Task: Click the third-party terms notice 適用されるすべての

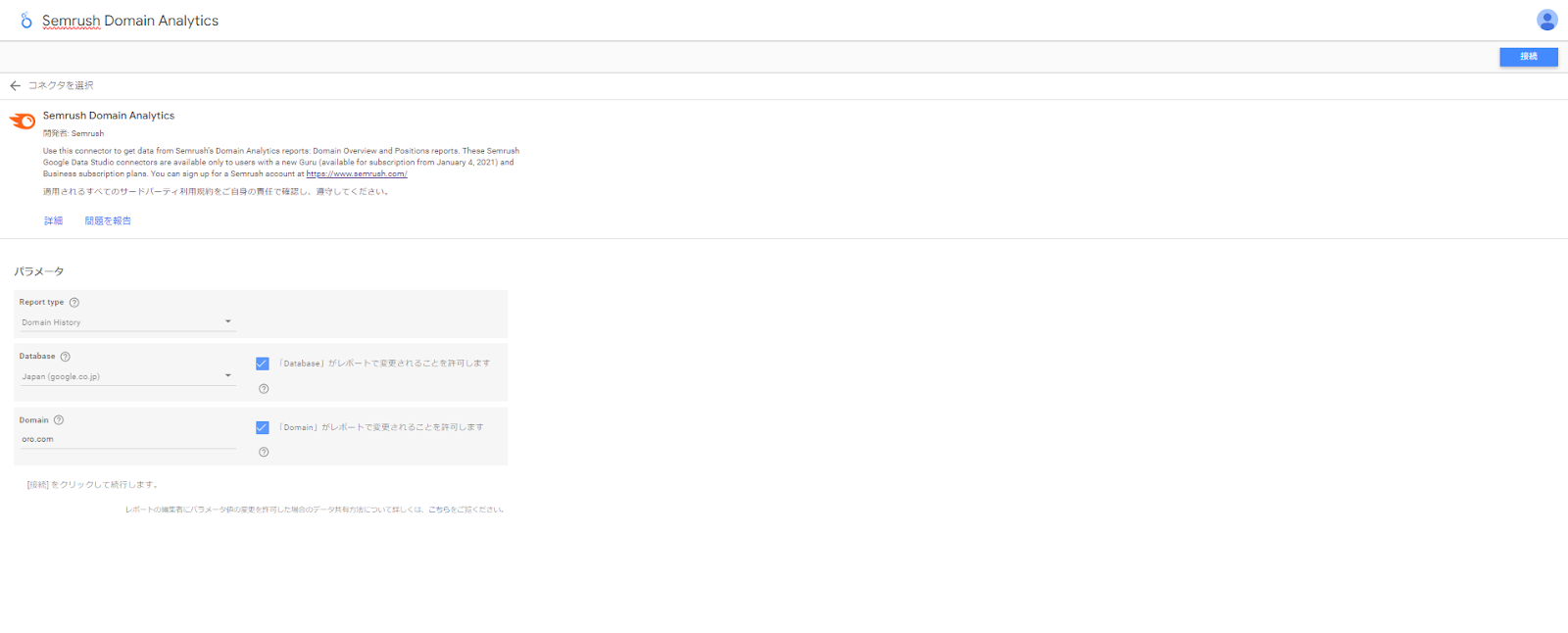Action: pos(217,192)
